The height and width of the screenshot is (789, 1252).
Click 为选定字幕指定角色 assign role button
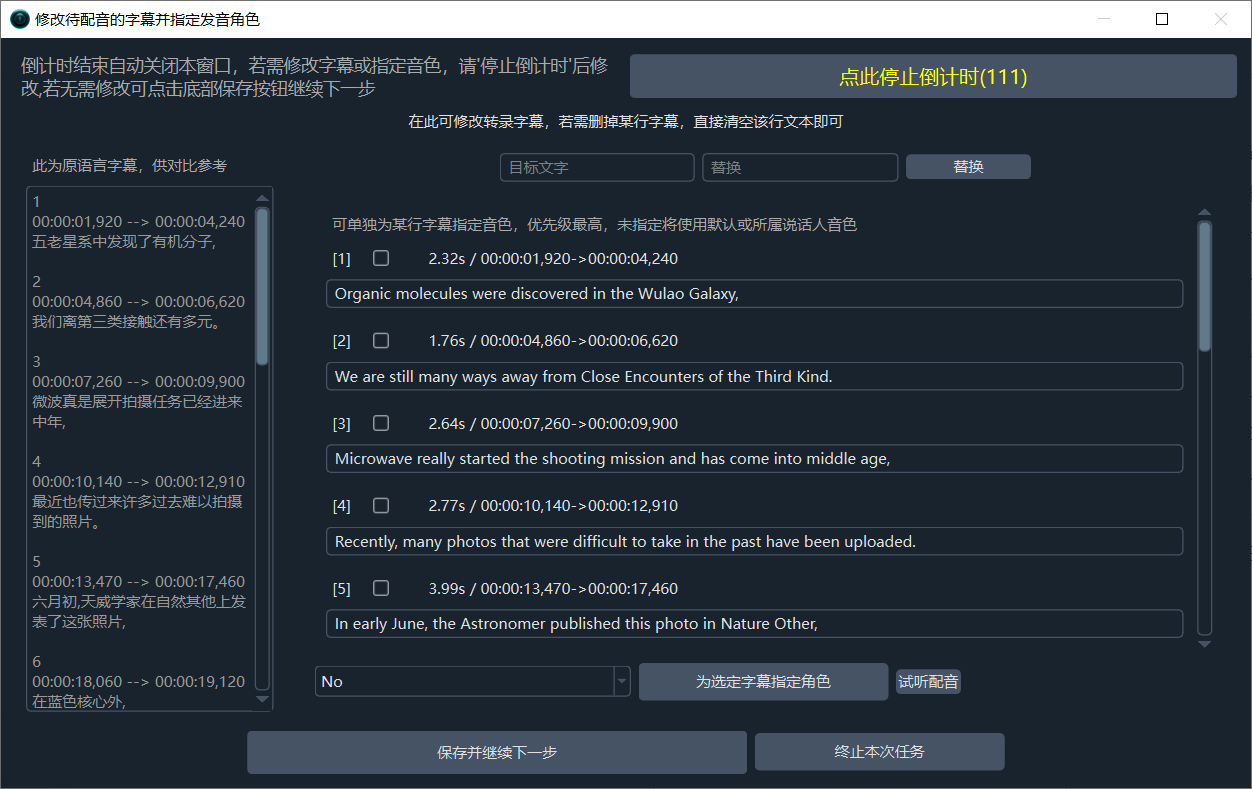(762, 681)
